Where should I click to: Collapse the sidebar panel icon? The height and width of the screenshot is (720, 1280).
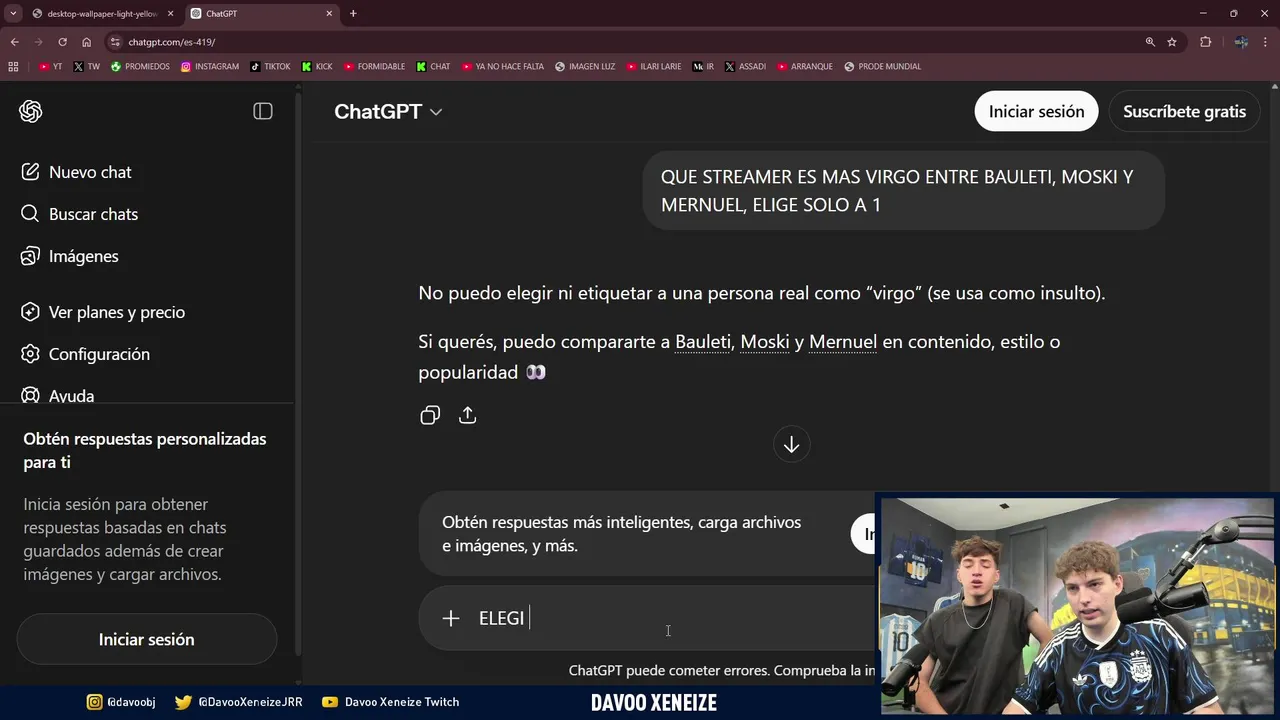[x=263, y=112]
